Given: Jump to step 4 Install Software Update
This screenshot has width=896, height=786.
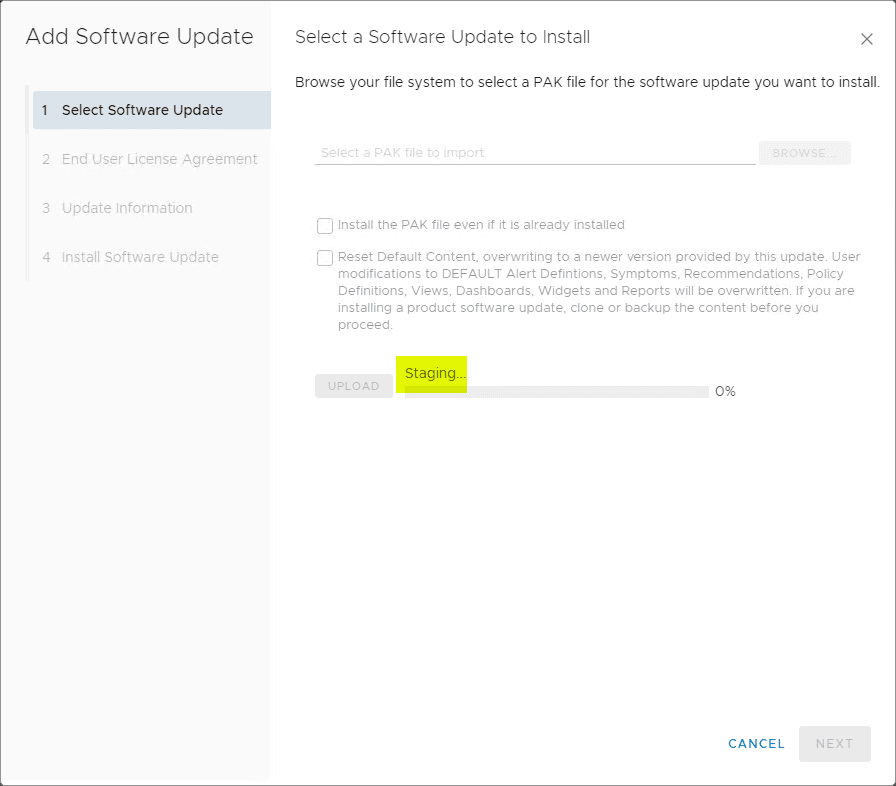Looking at the screenshot, I should click(140, 257).
